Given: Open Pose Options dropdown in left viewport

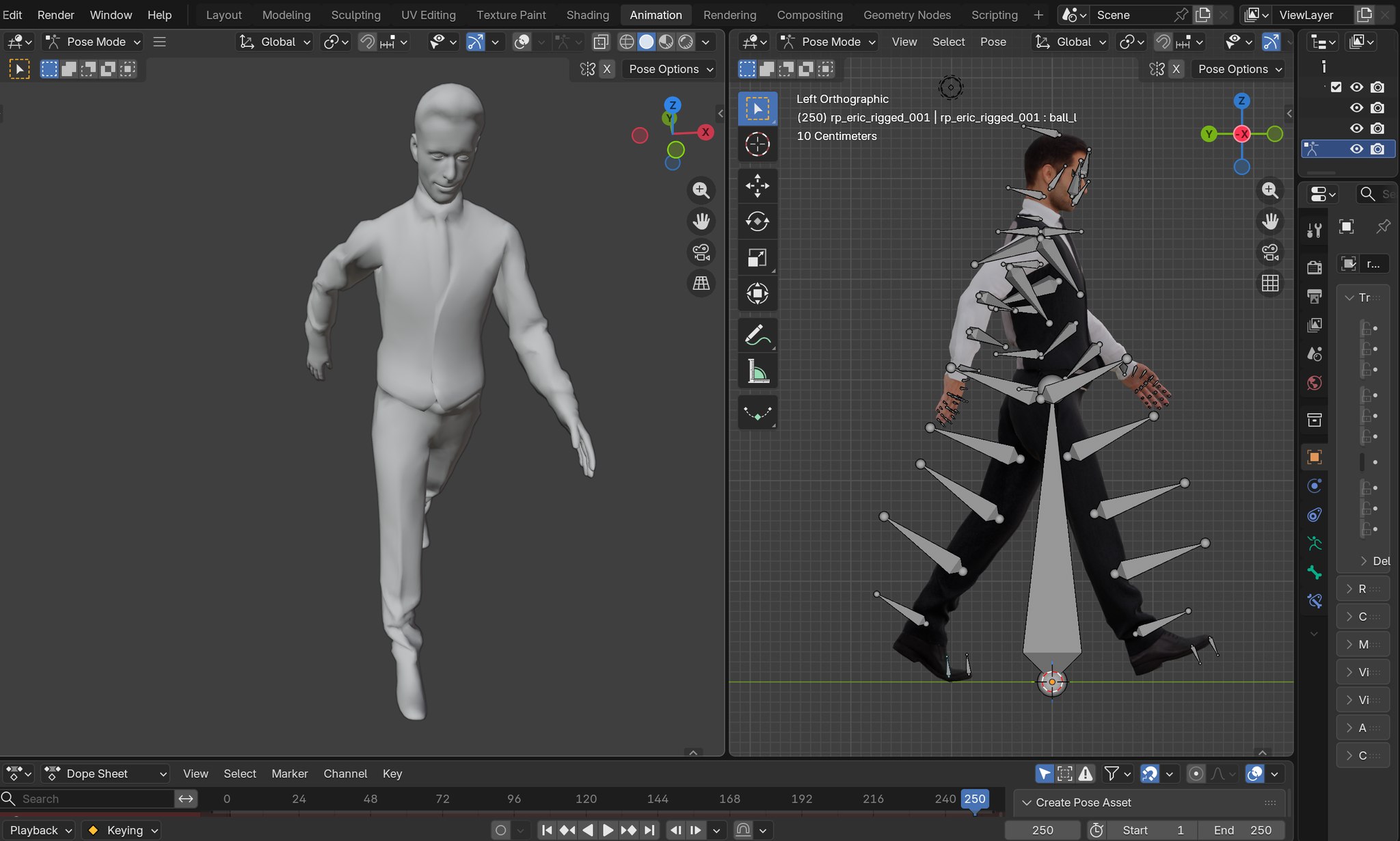Looking at the screenshot, I should tap(670, 69).
